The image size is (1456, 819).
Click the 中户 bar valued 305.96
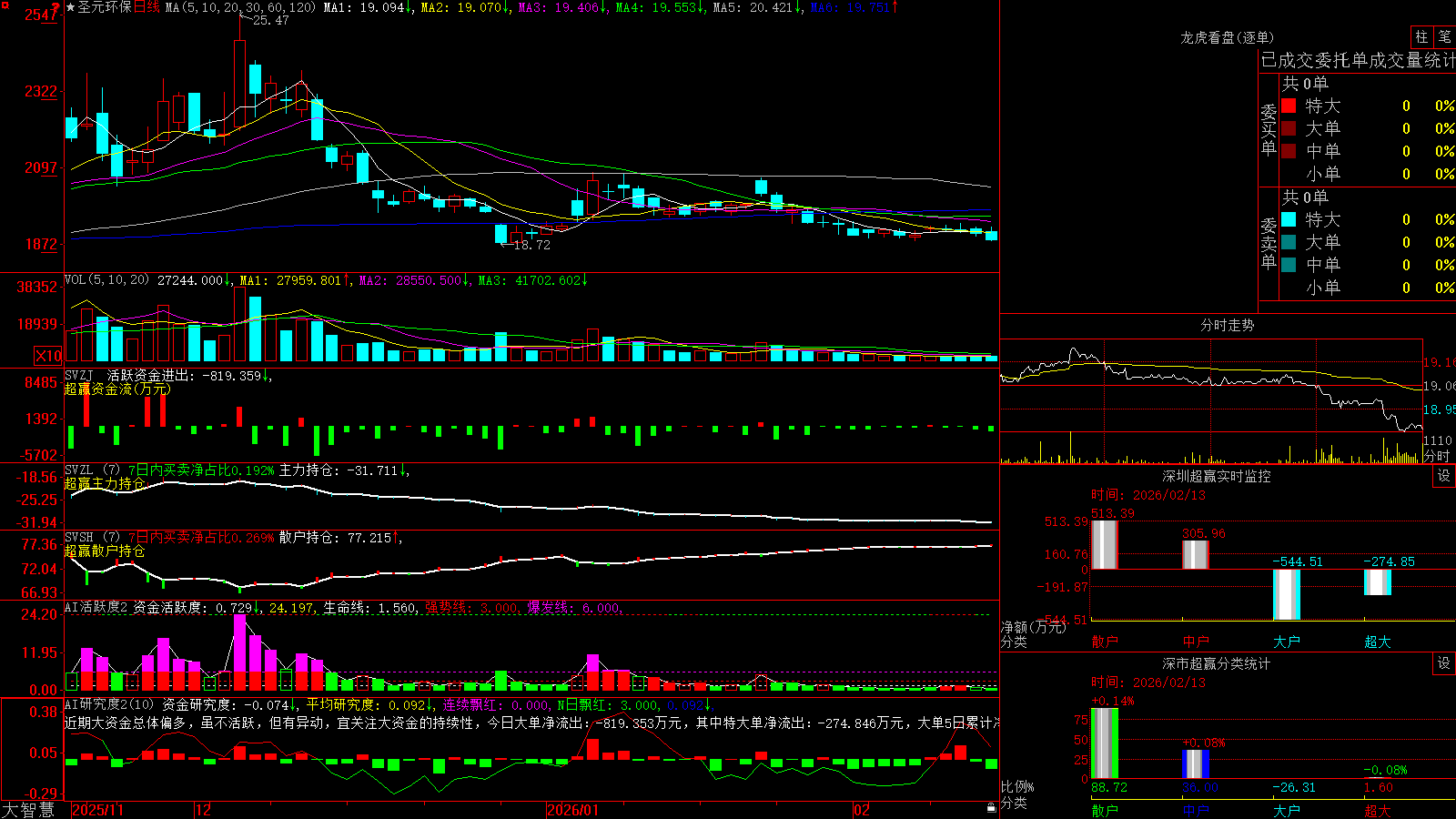pyautogui.click(x=1195, y=555)
